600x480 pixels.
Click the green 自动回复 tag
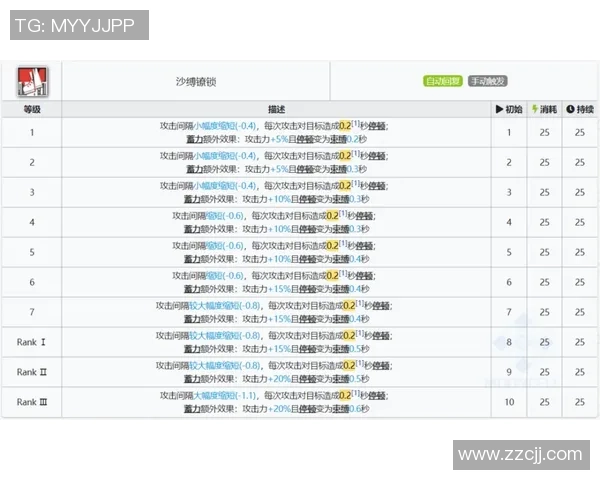coord(443,81)
